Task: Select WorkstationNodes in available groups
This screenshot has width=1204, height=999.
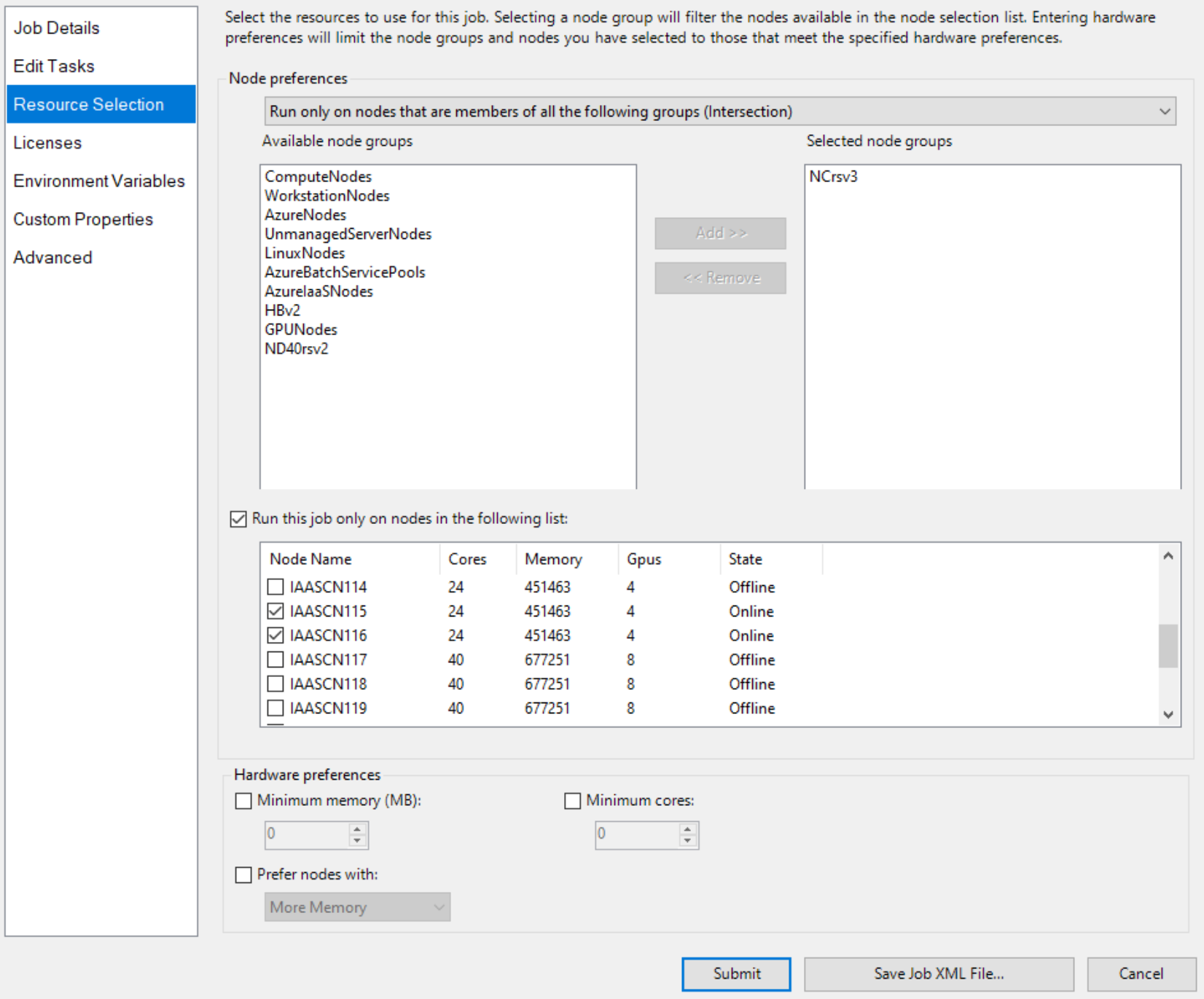Action: (x=327, y=195)
